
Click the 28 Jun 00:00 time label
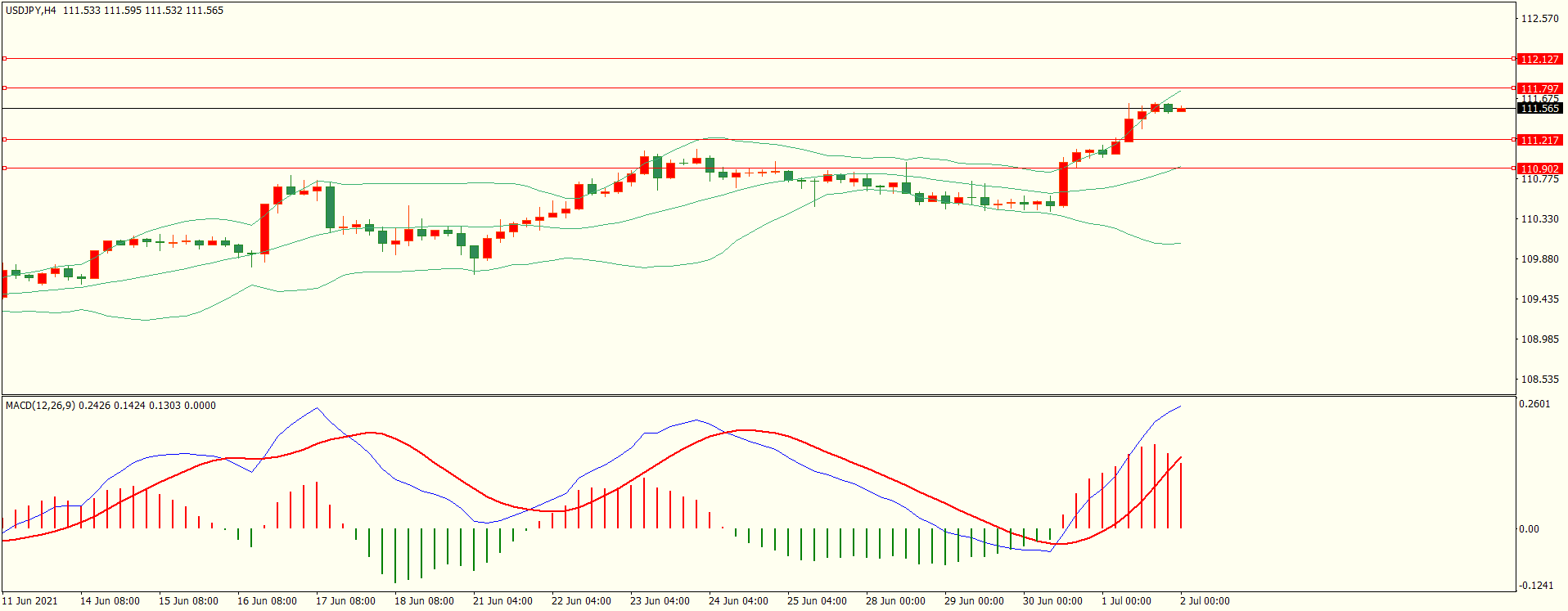[895, 601]
